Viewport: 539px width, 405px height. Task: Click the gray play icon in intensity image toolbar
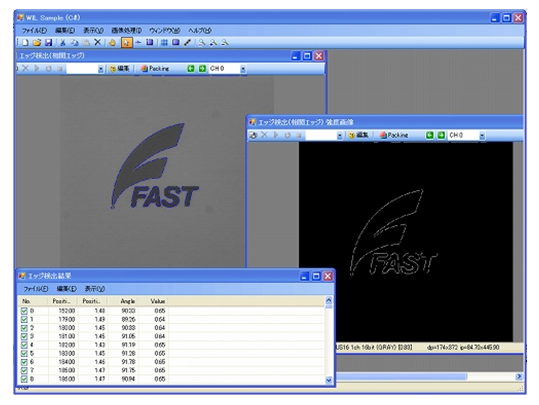(x=276, y=135)
